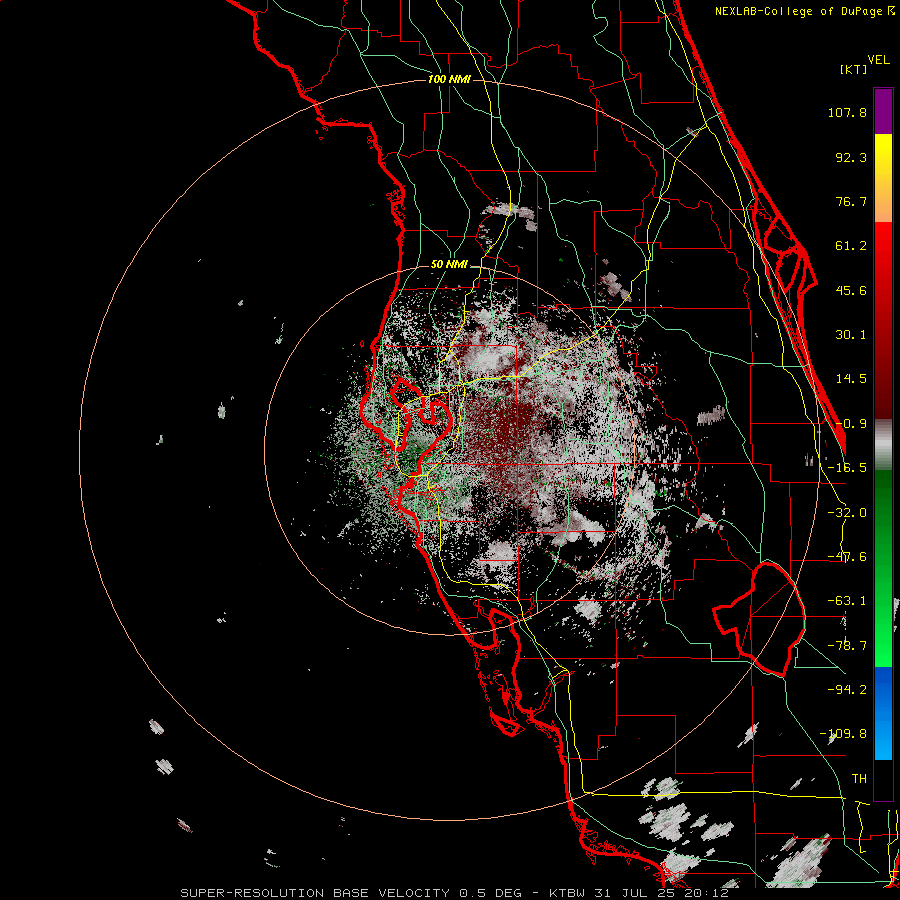
Task: Select the 45.6 value on the velocity scale
Action: click(x=851, y=290)
